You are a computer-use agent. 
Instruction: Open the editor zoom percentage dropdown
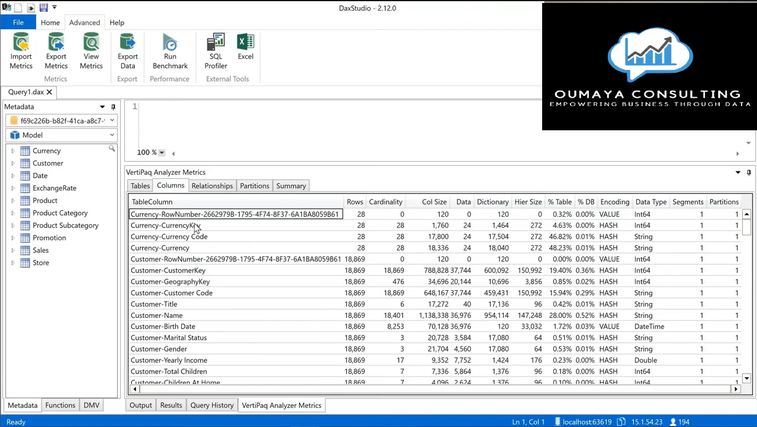[x=162, y=153]
